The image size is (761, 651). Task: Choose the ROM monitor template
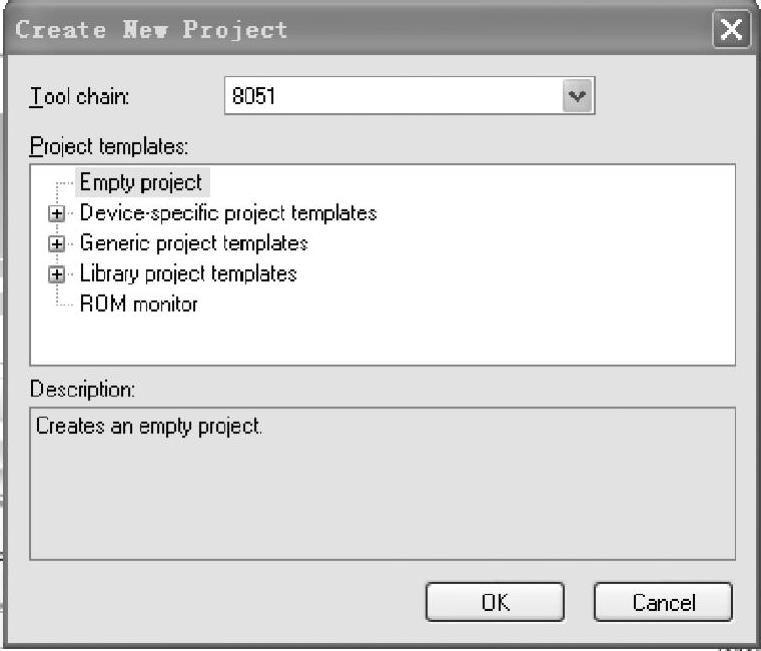(138, 304)
